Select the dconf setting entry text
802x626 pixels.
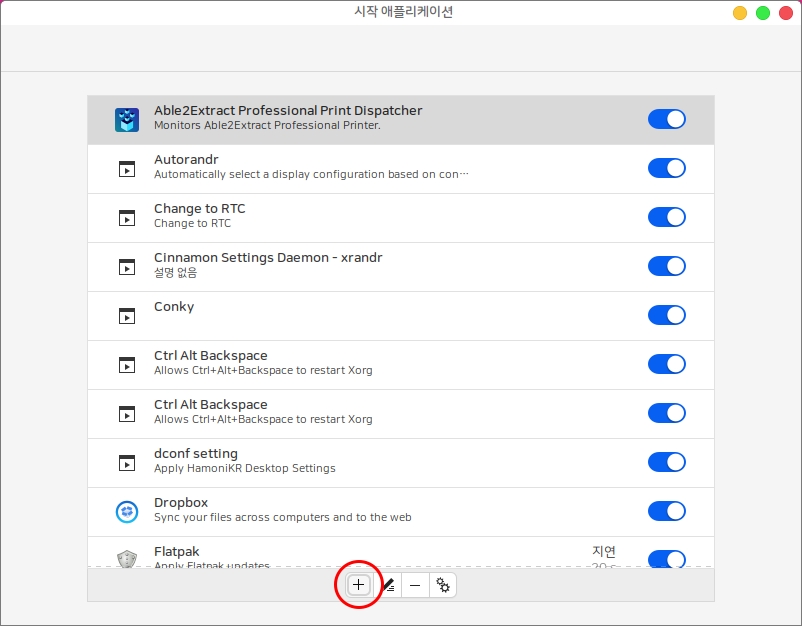coord(196,454)
